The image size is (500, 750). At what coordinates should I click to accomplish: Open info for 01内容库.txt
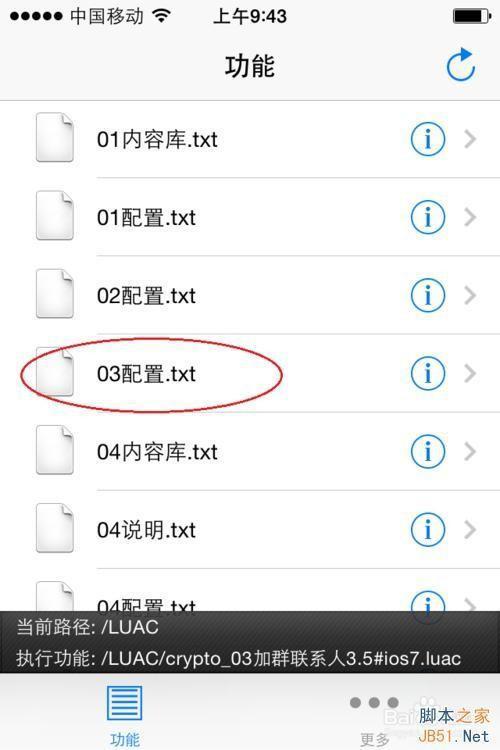pos(428,139)
